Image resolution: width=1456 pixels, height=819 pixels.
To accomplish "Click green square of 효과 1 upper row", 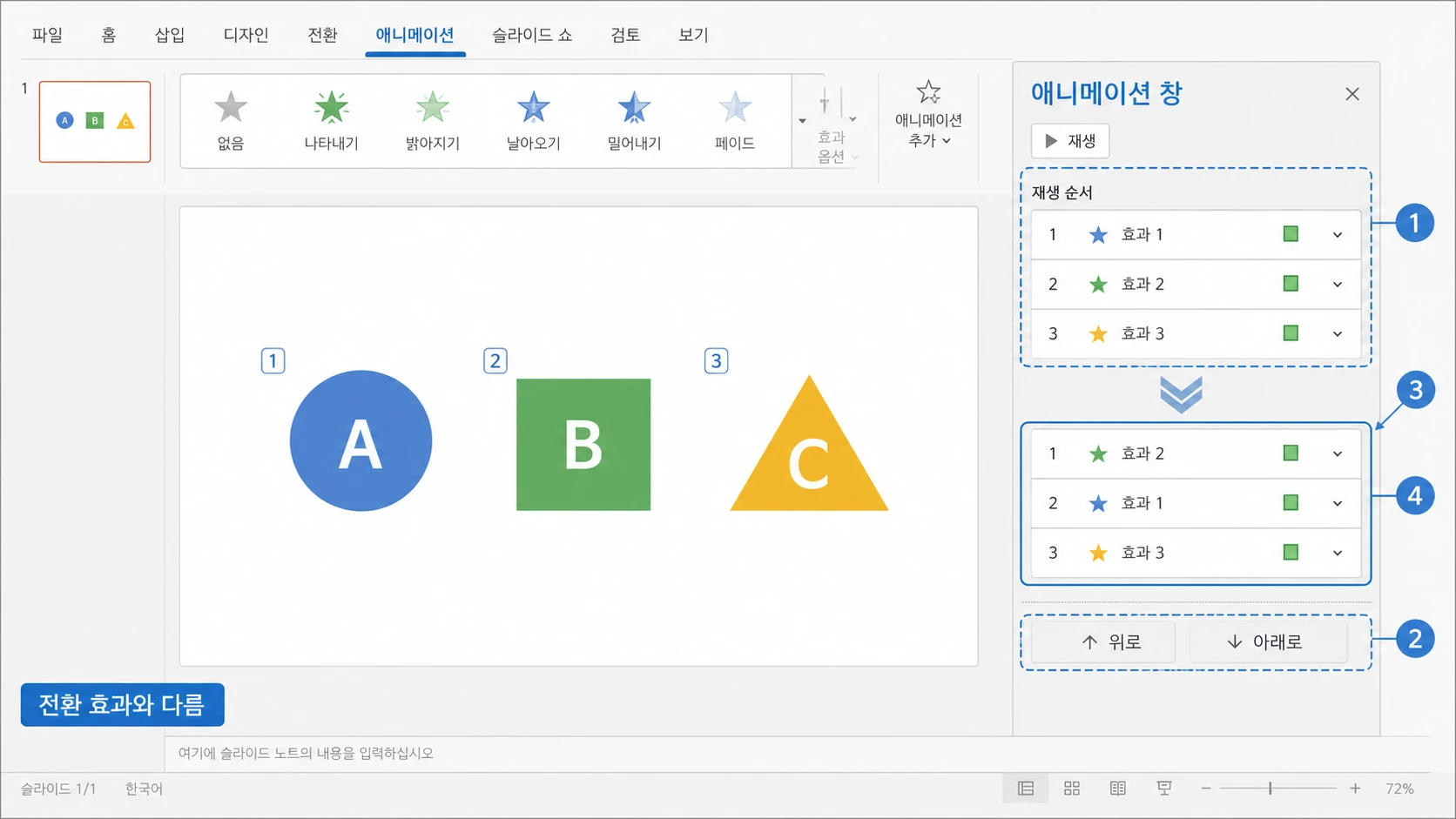I will (x=1291, y=233).
